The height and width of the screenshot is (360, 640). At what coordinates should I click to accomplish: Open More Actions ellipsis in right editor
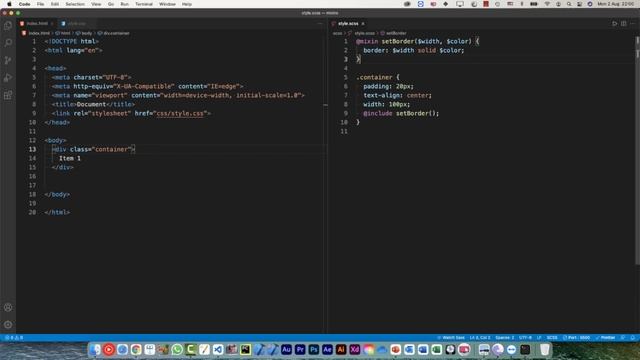[633, 24]
